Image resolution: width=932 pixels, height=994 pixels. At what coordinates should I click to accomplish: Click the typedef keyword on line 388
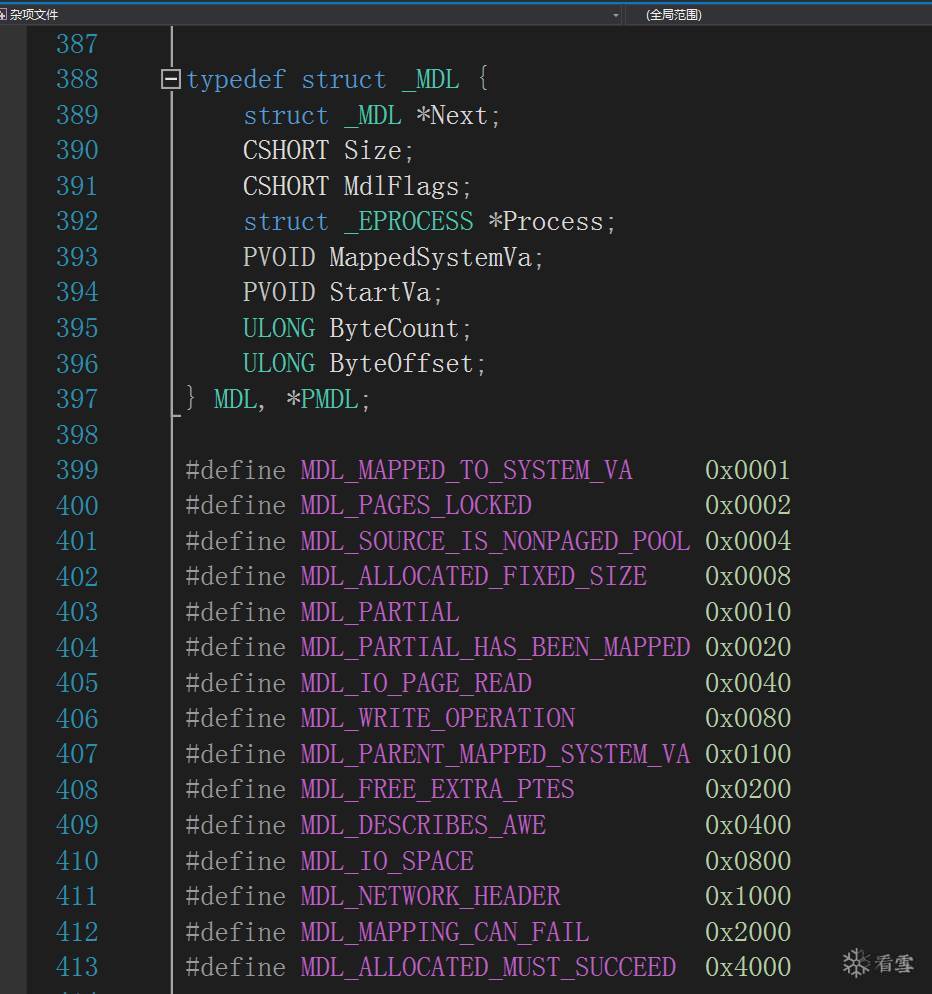pos(236,80)
